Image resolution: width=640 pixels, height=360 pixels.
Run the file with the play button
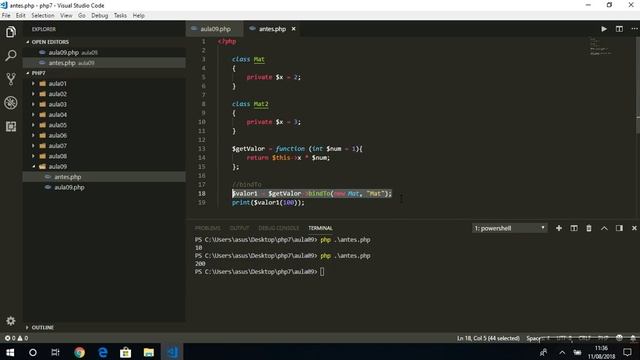coord(604,29)
